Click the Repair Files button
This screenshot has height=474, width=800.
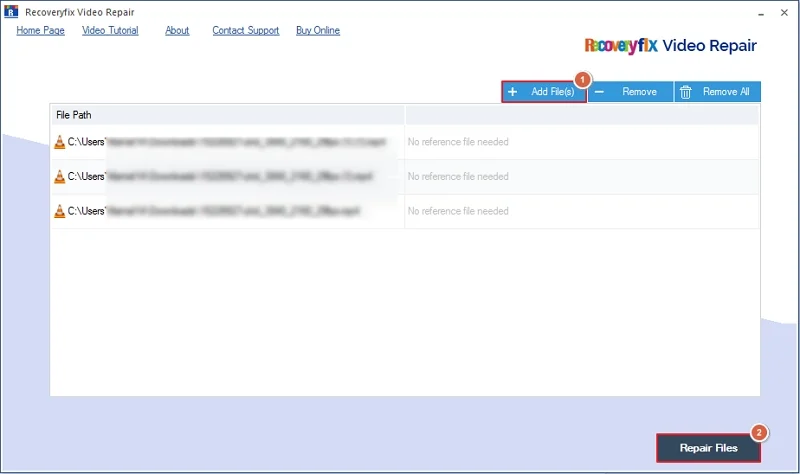tap(708, 448)
